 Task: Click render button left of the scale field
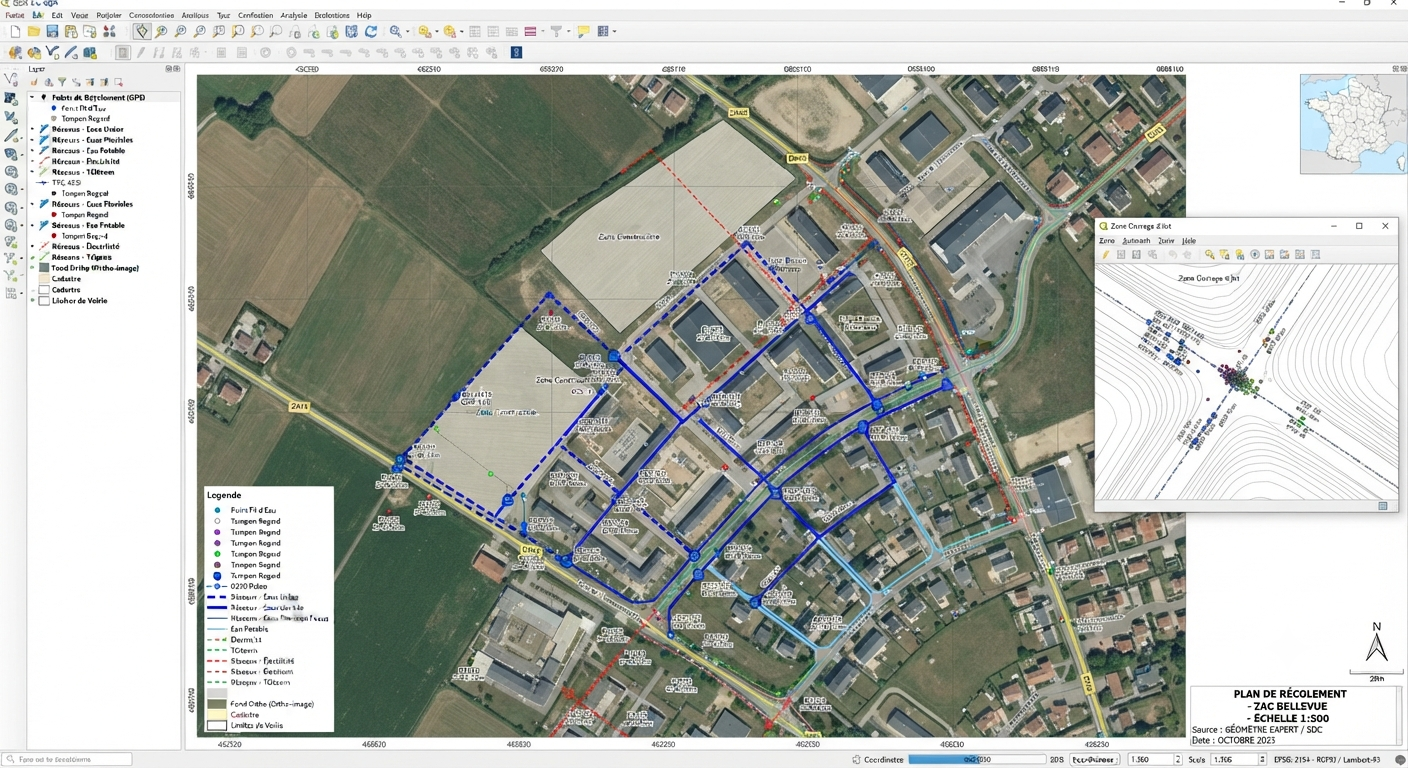pos(1095,760)
